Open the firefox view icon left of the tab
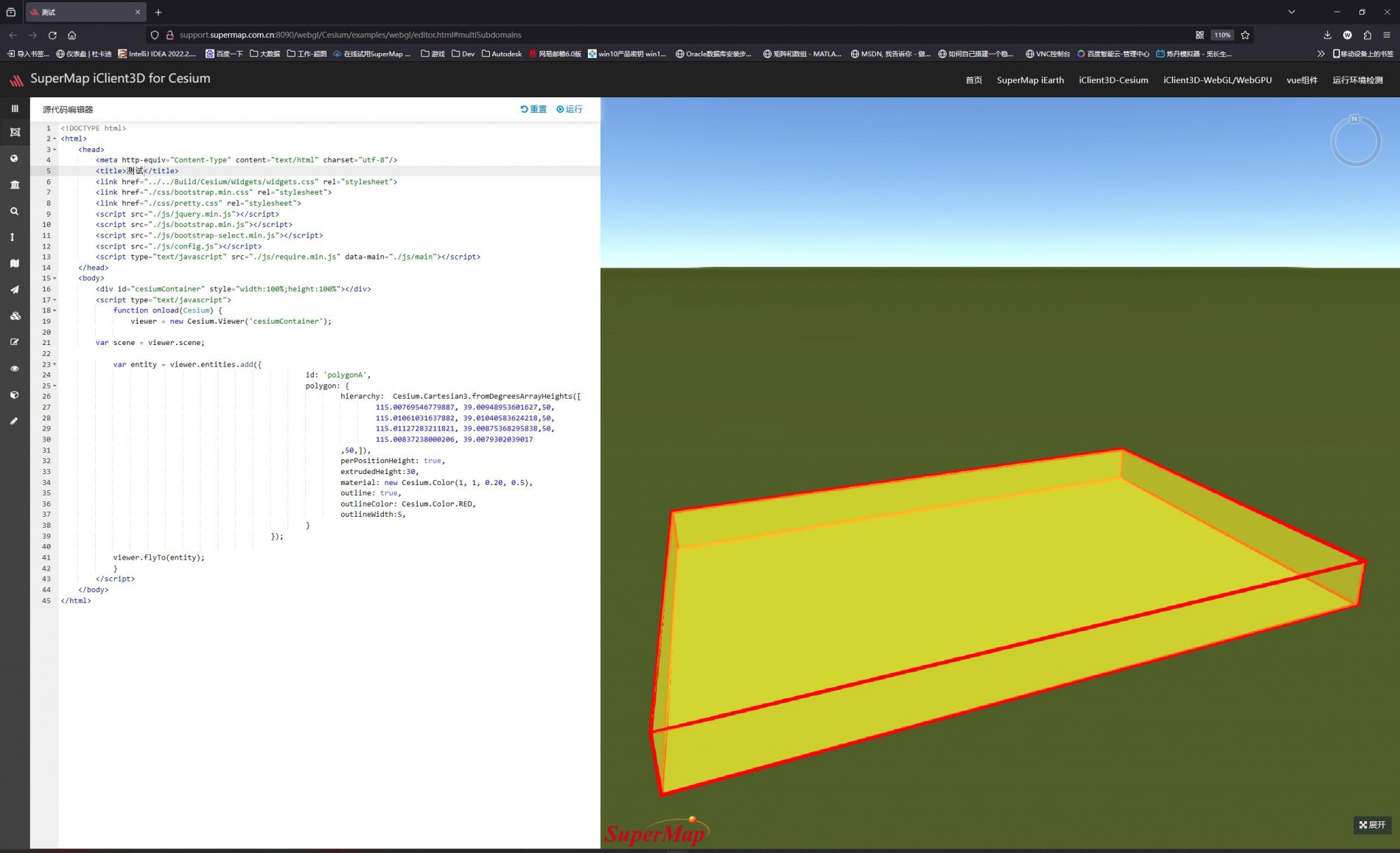 11,12
